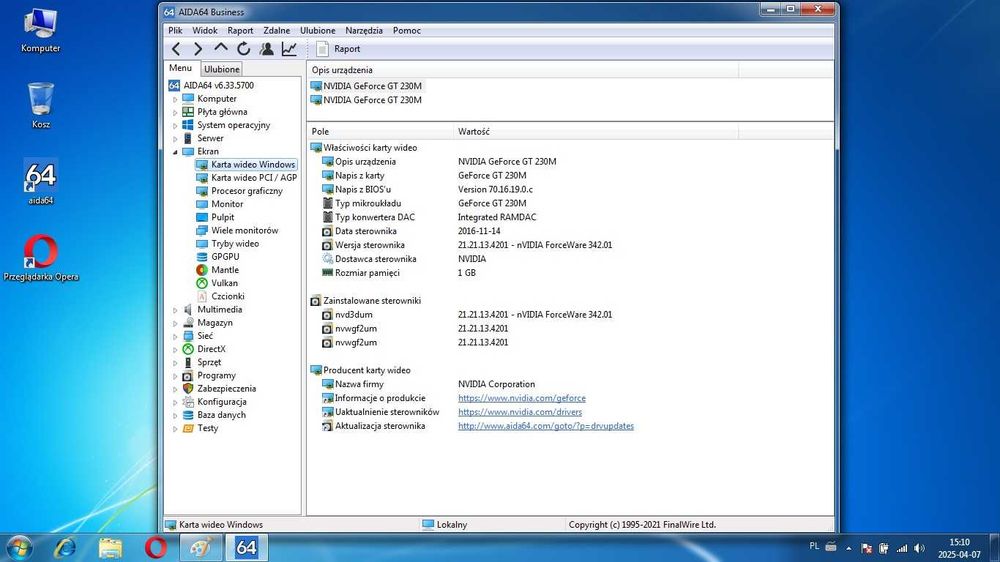Expand the DirectX tree node
This screenshot has width=1000, height=562.
175,350
